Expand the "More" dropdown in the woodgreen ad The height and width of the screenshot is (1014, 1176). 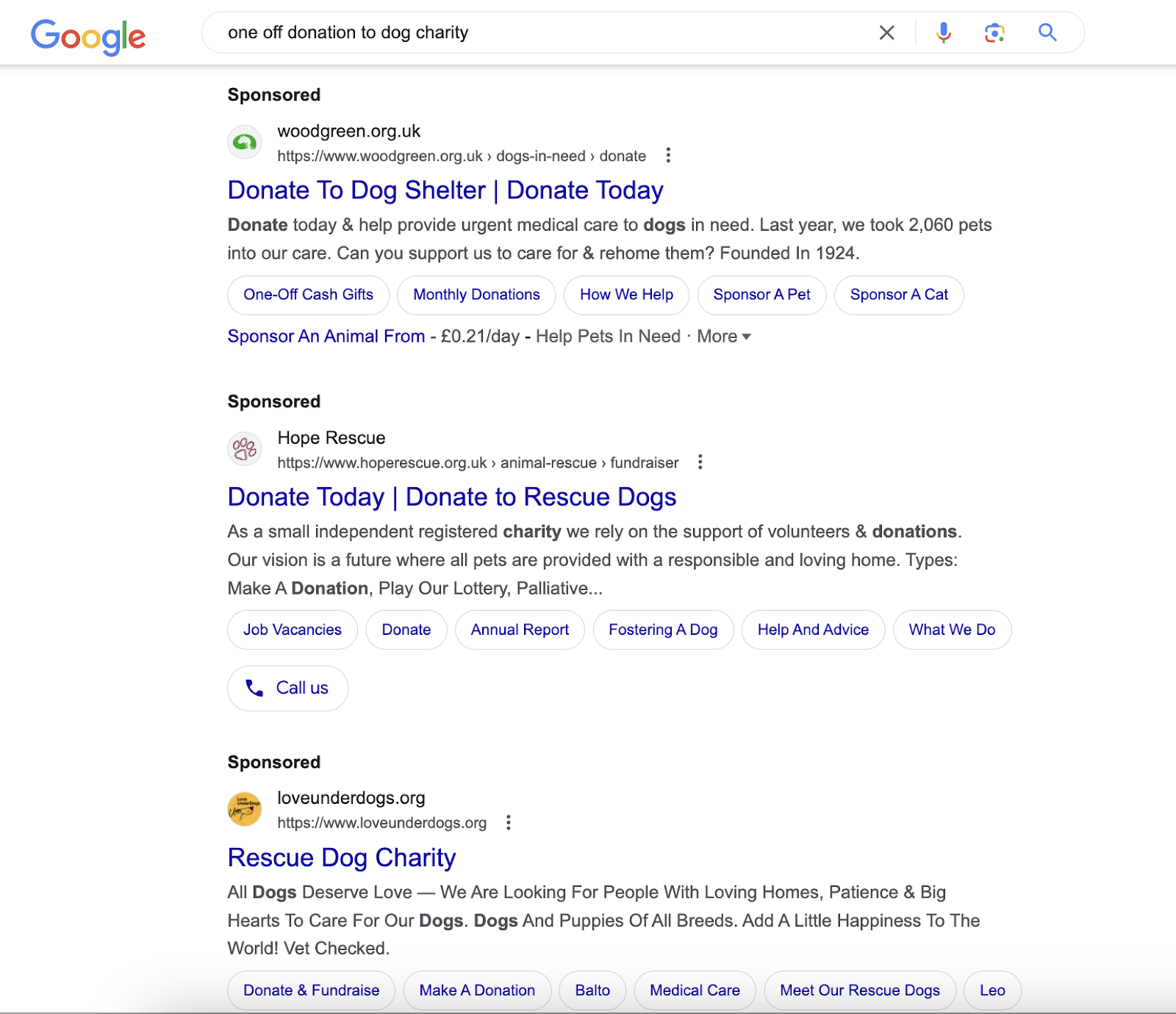(724, 337)
